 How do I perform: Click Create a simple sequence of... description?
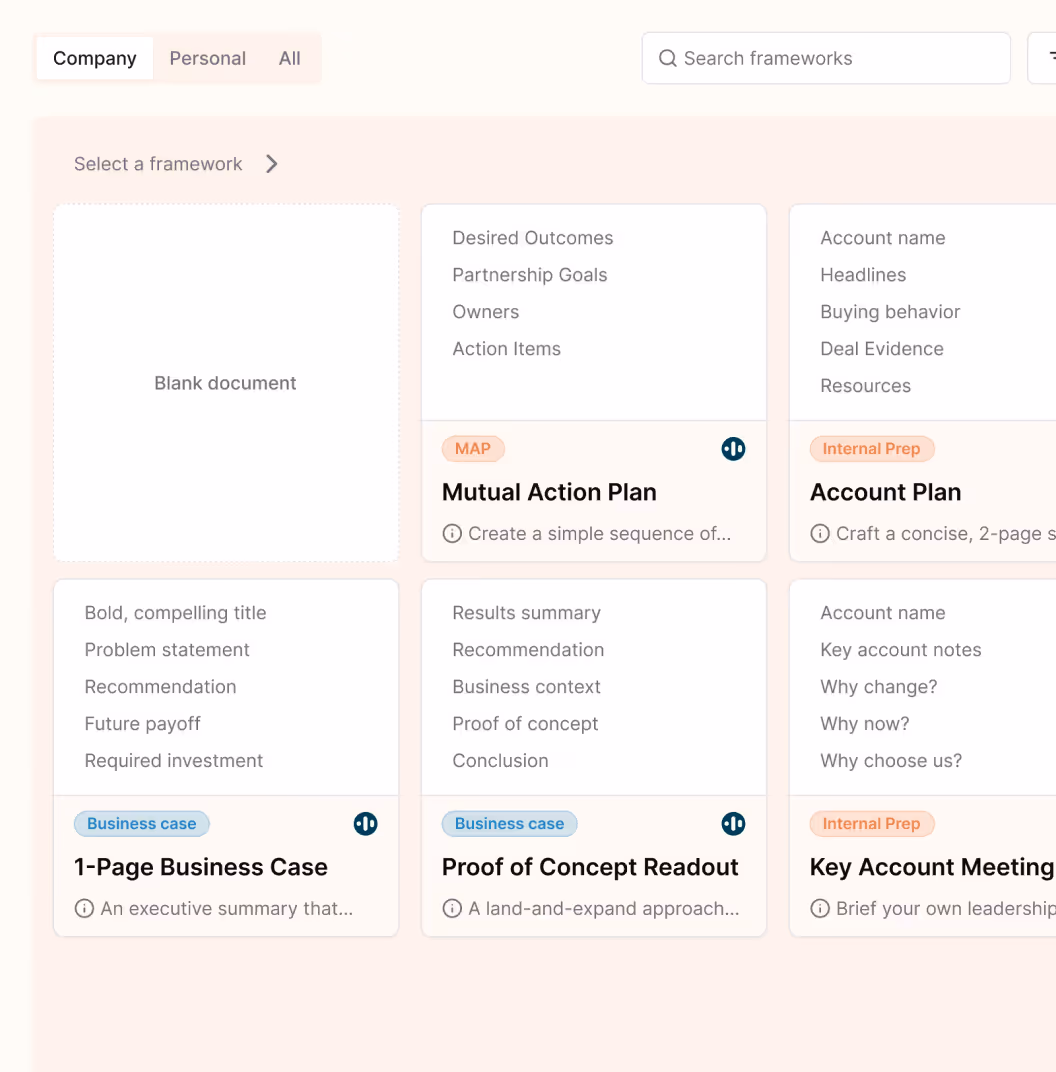599,533
